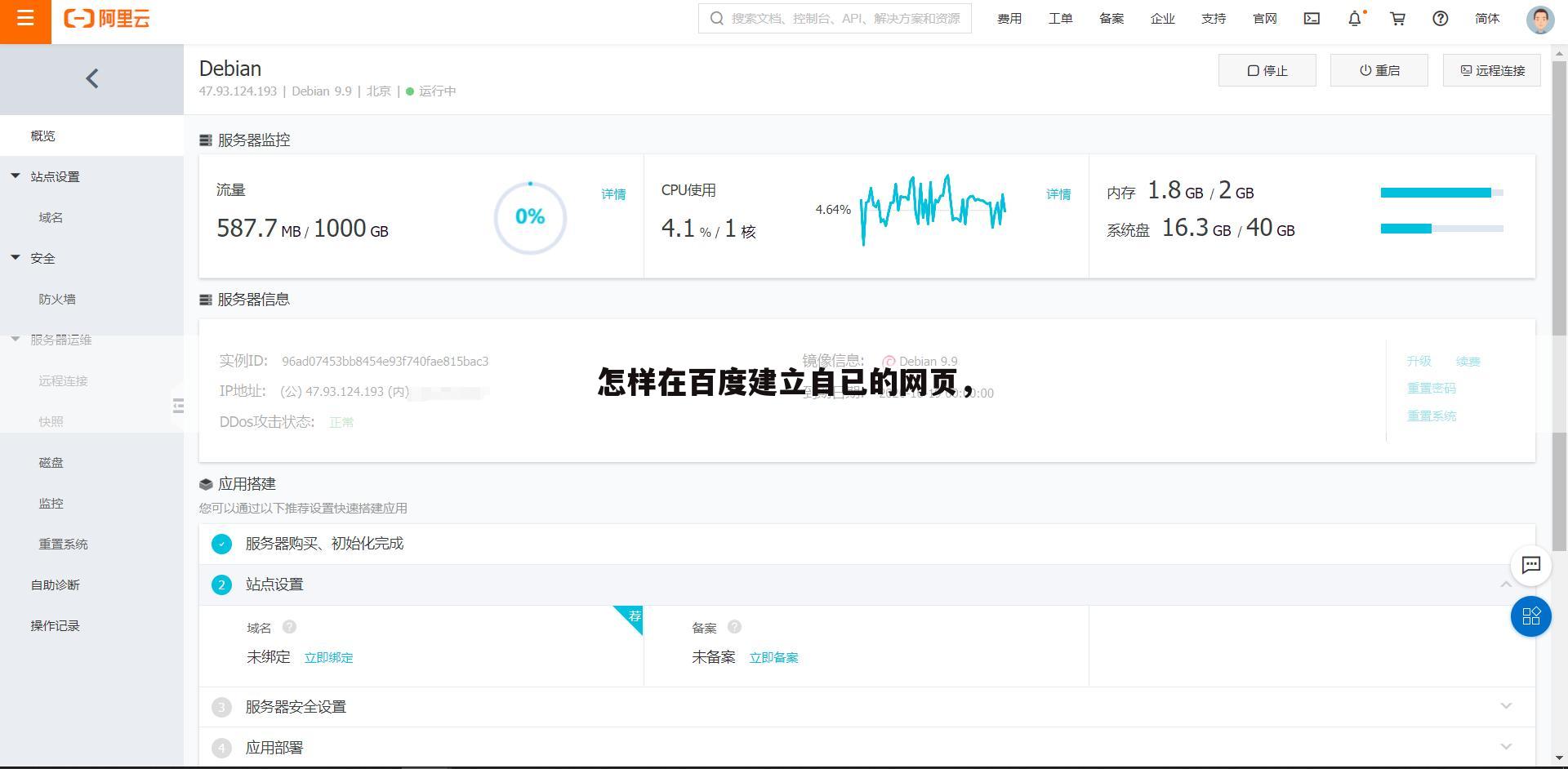Viewport: 1568px width, 769px height.
Task: Click the back arrow above the sidebar
Action: (91, 78)
